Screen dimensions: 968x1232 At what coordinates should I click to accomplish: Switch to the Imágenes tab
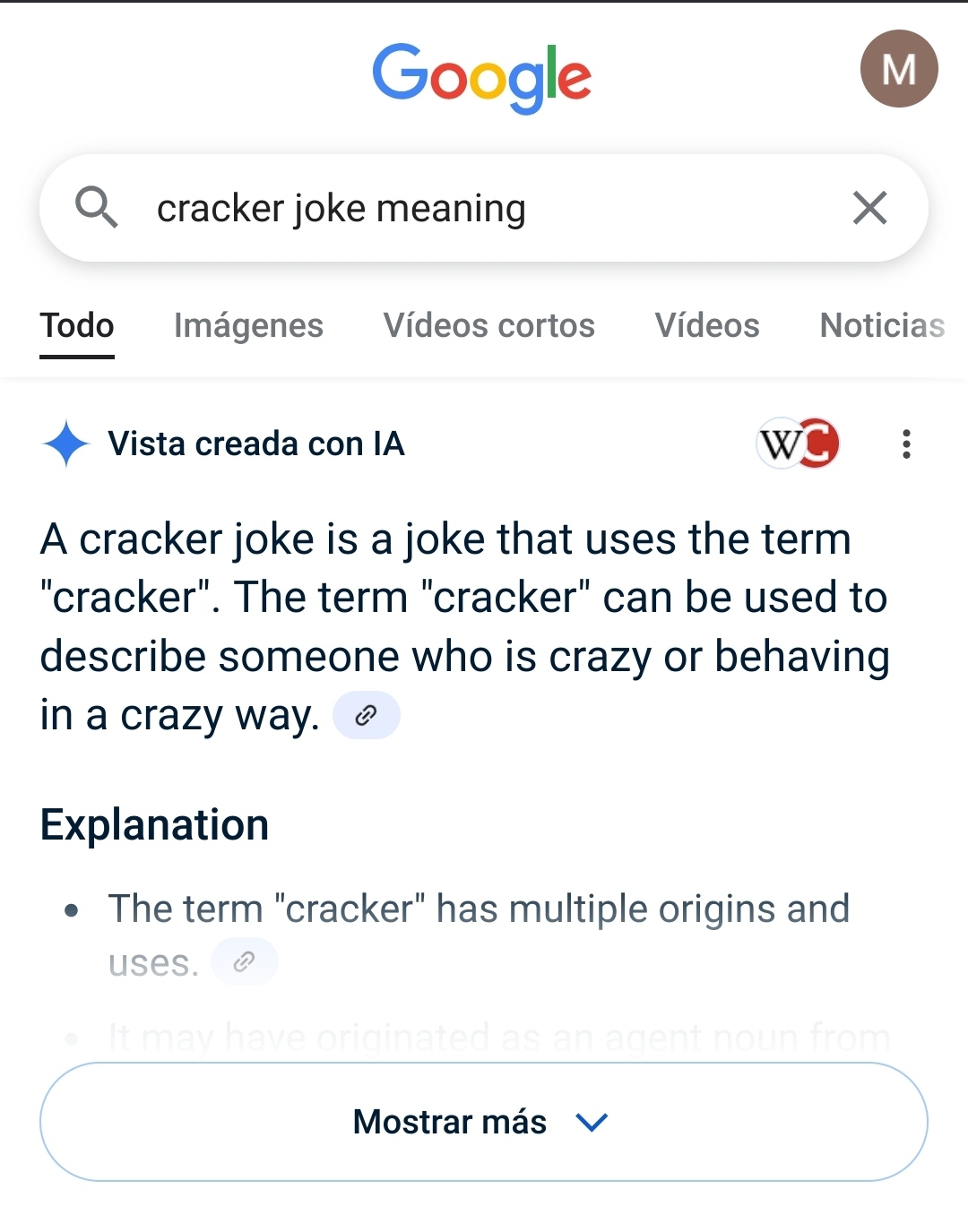[x=248, y=325]
